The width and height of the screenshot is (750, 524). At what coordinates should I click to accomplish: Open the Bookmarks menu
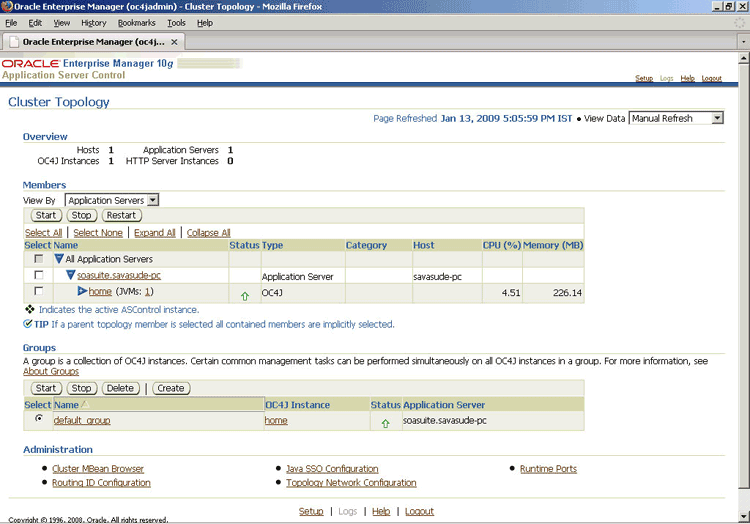click(137, 22)
